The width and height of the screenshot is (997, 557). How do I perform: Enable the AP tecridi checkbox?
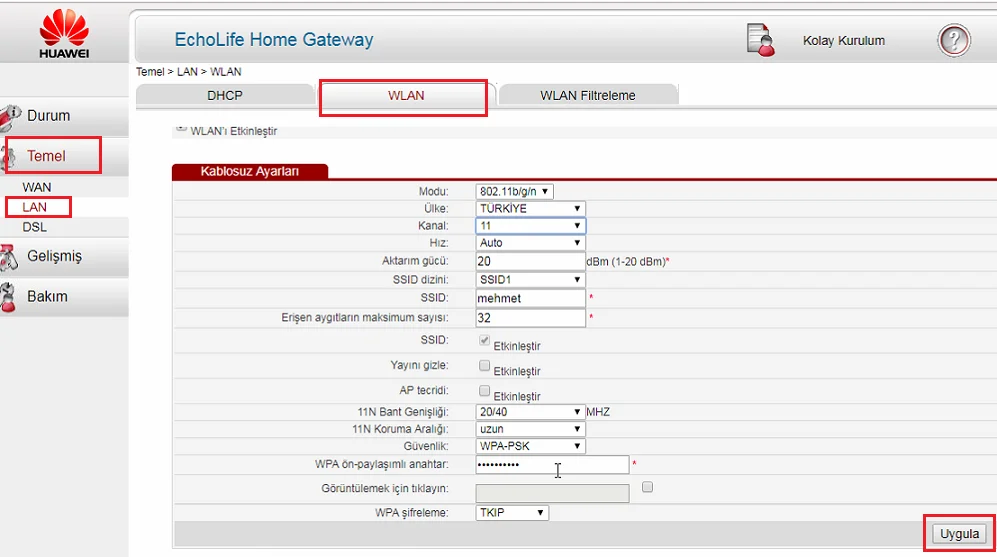pyautogui.click(x=485, y=390)
